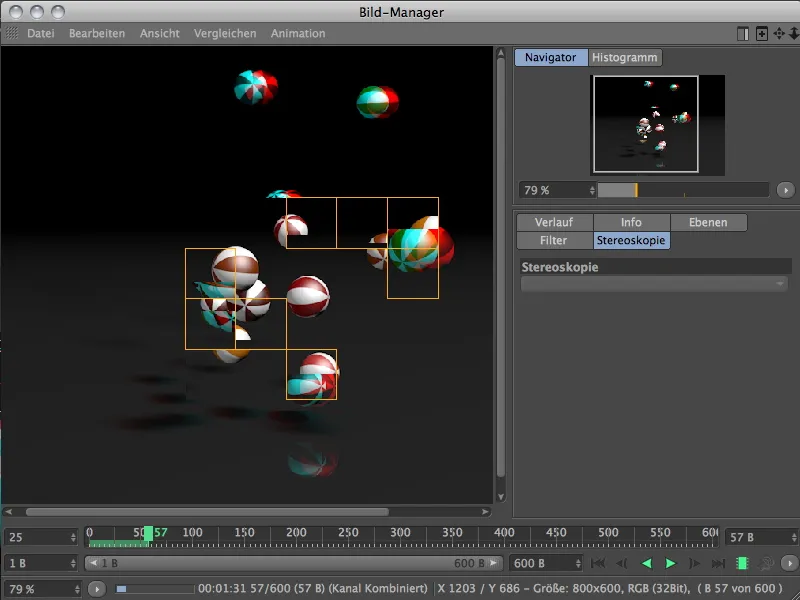Open the Ebenen tab
The width and height of the screenshot is (800, 600).
tap(708, 222)
